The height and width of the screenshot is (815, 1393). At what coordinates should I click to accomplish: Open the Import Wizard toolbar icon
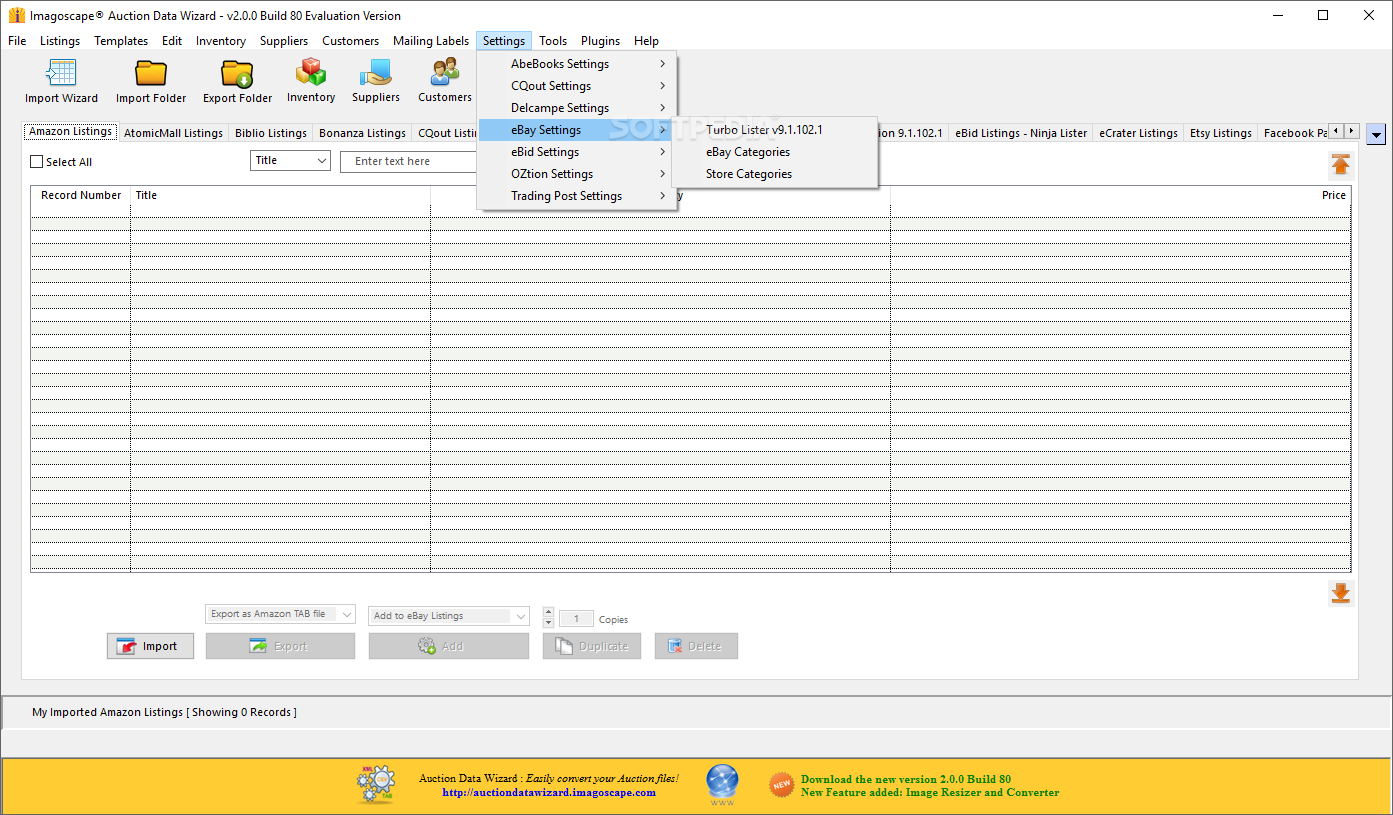62,81
